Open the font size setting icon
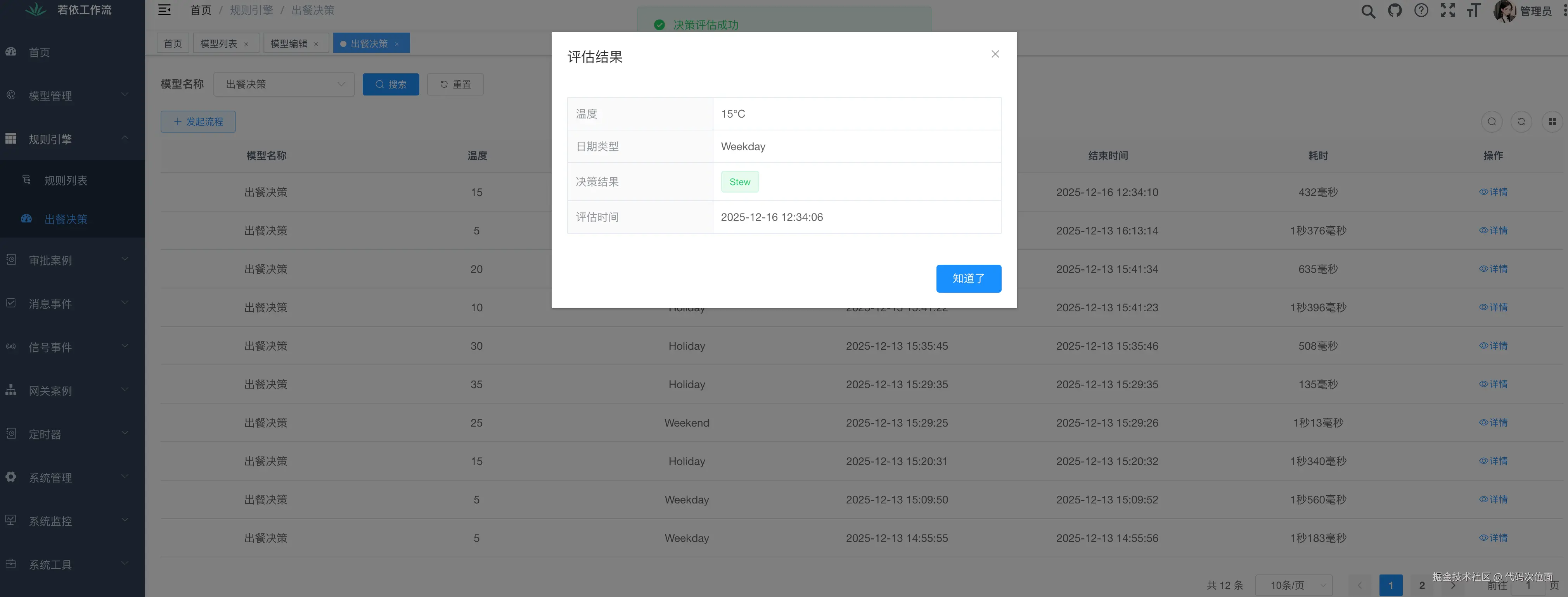This screenshot has width=1568, height=597. [x=1474, y=10]
